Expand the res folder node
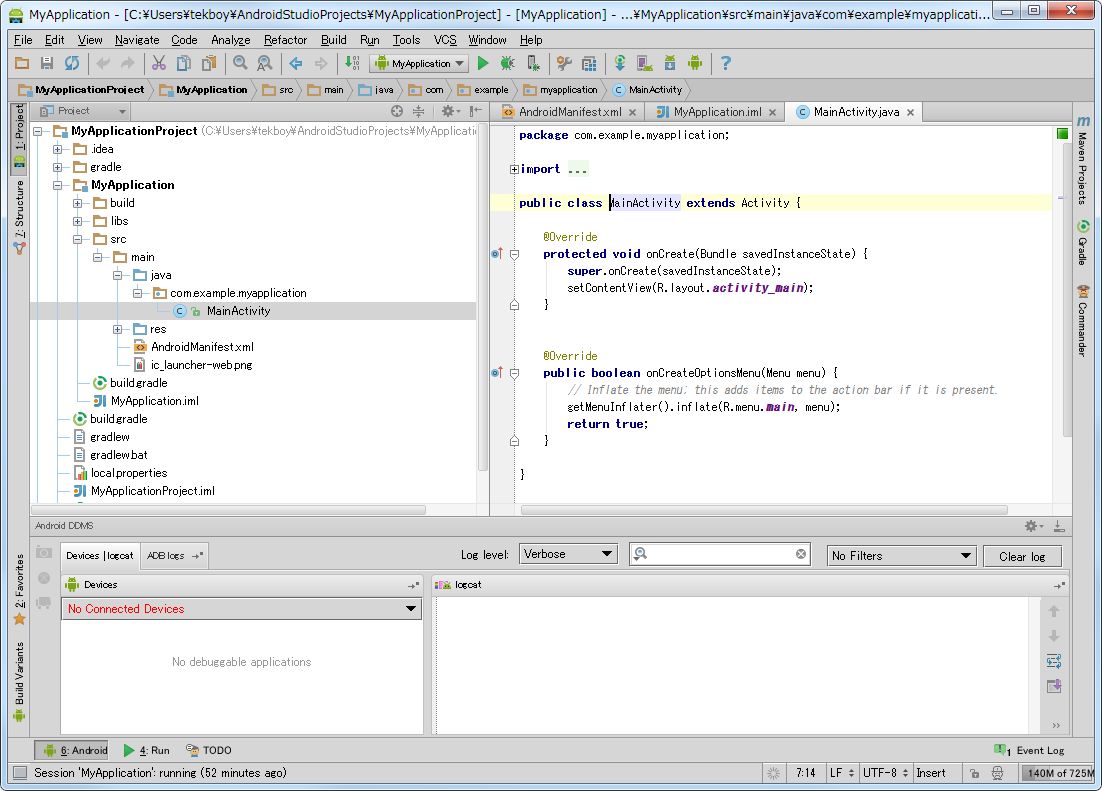 [x=117, y=329]
